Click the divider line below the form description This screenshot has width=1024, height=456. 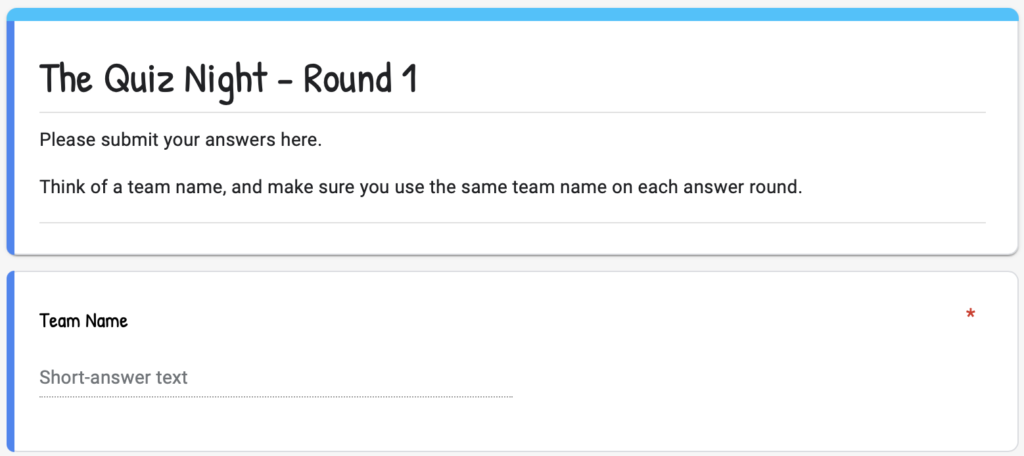pos(512,222)
